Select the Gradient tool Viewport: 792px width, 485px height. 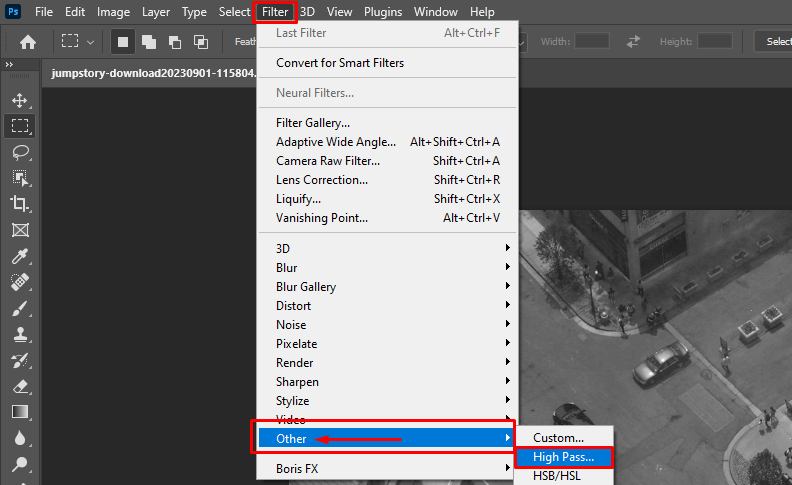coord(20,412)
